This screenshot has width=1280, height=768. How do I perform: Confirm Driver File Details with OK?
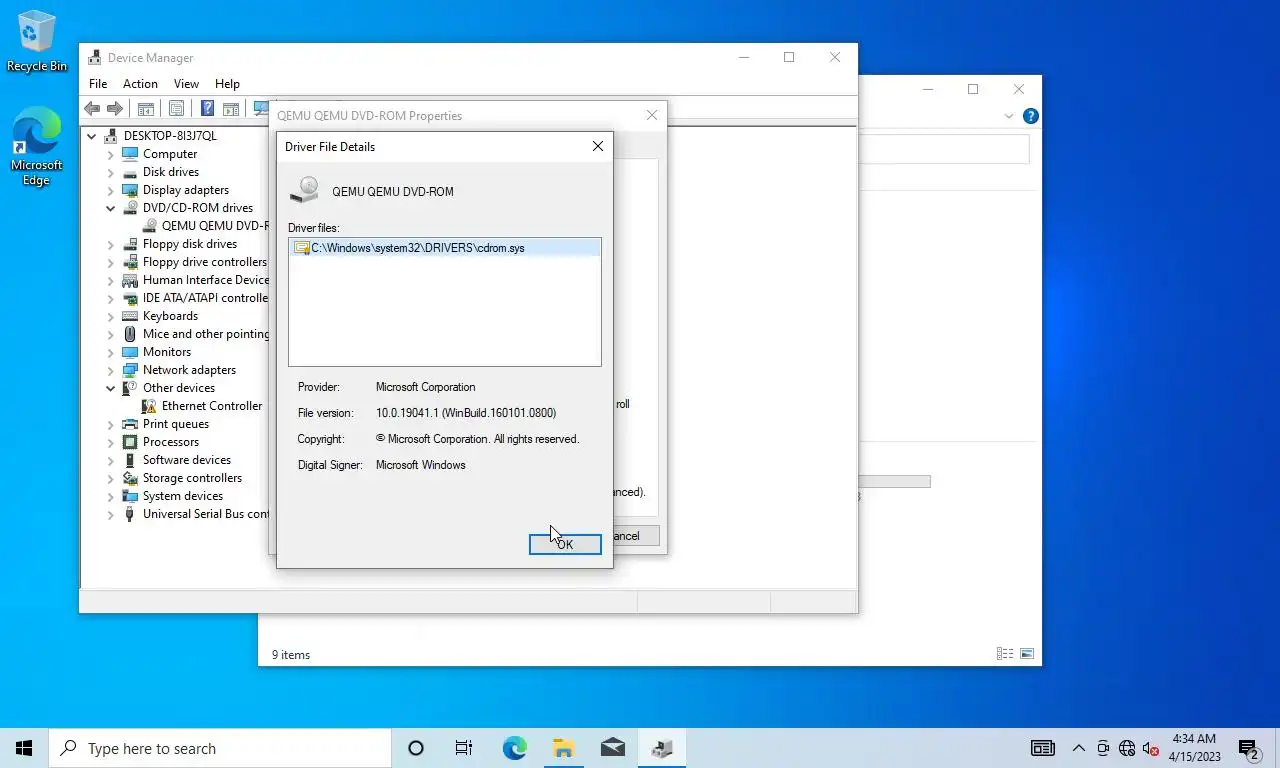(565, 544)
